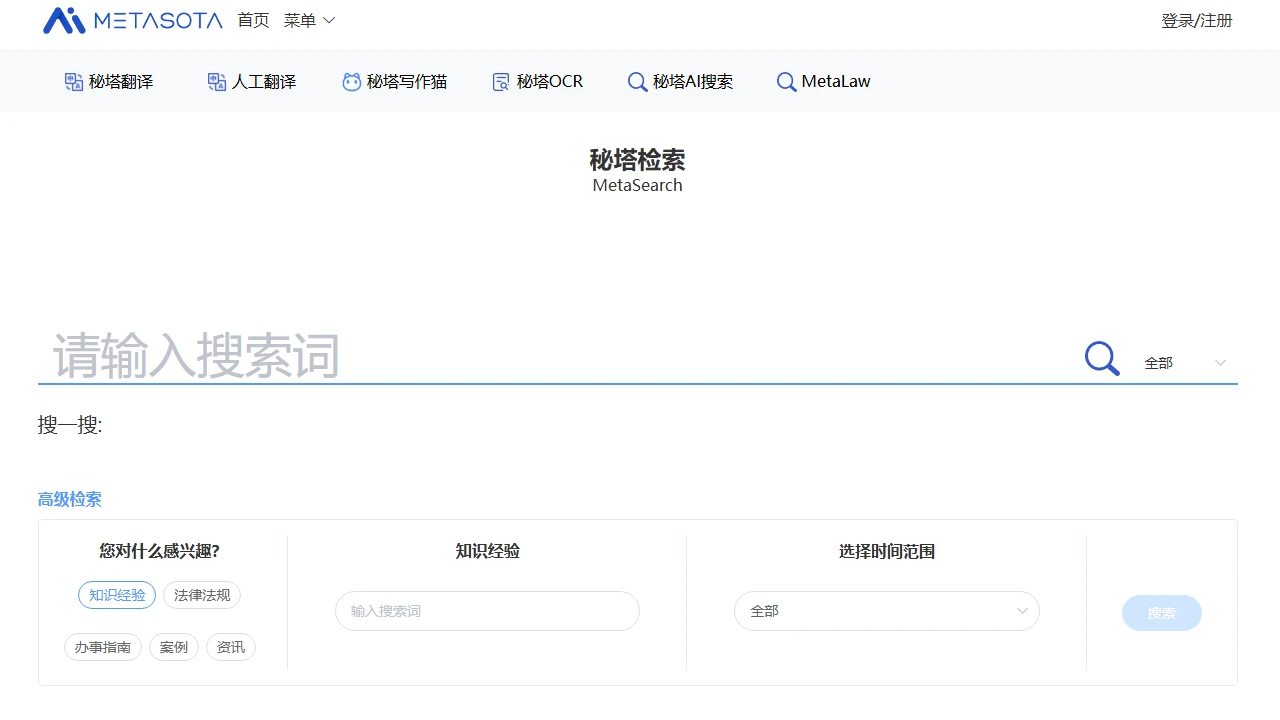Click the MetaSota logo in the header
This screenshot has width=1280, height=720.
133,20
